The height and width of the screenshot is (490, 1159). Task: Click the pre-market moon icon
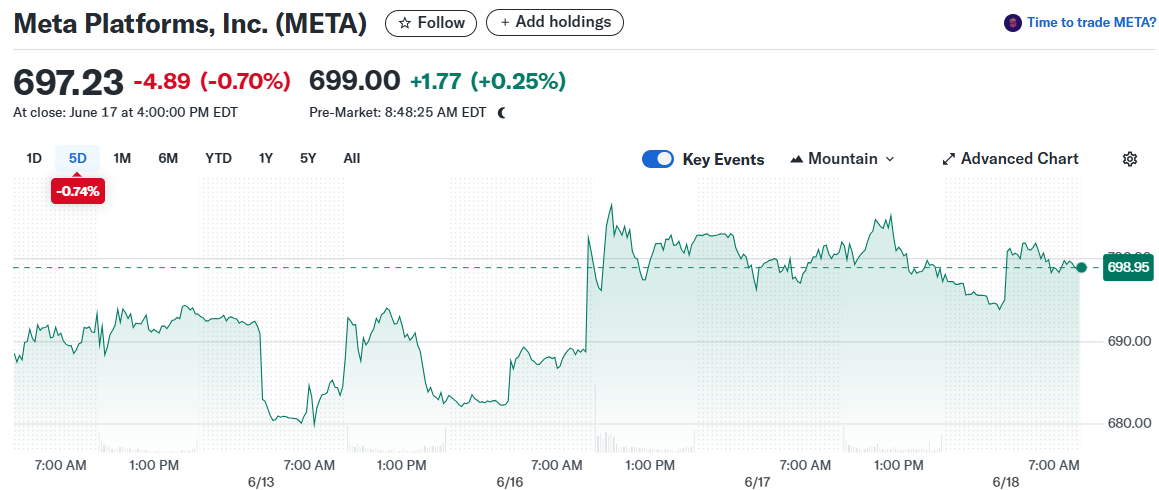pos(502,113)
